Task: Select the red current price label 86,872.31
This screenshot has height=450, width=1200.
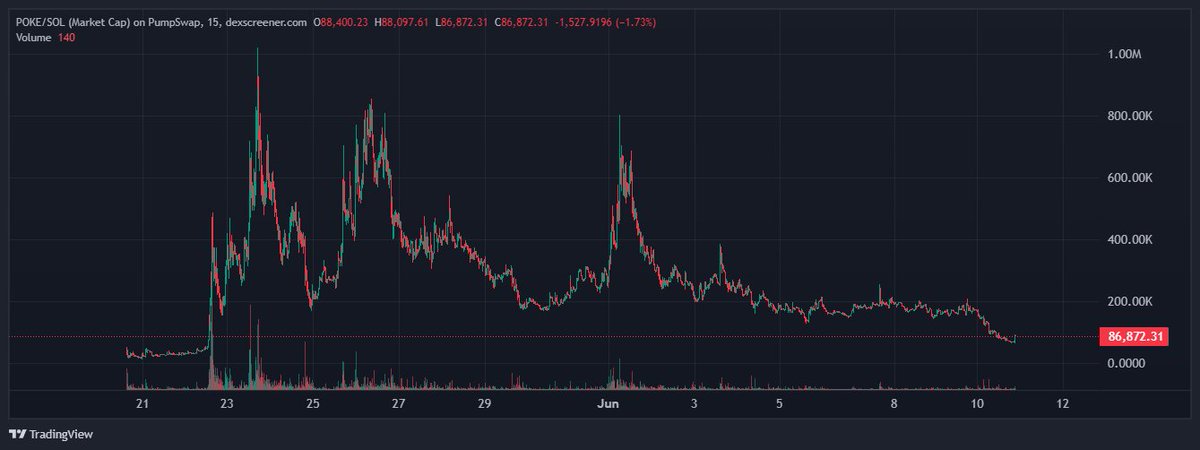Action: 1135,337
